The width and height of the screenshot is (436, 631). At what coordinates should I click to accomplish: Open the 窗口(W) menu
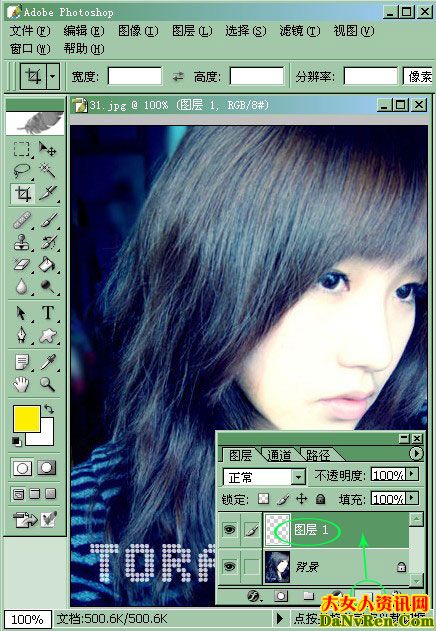[x=30, y=49]
